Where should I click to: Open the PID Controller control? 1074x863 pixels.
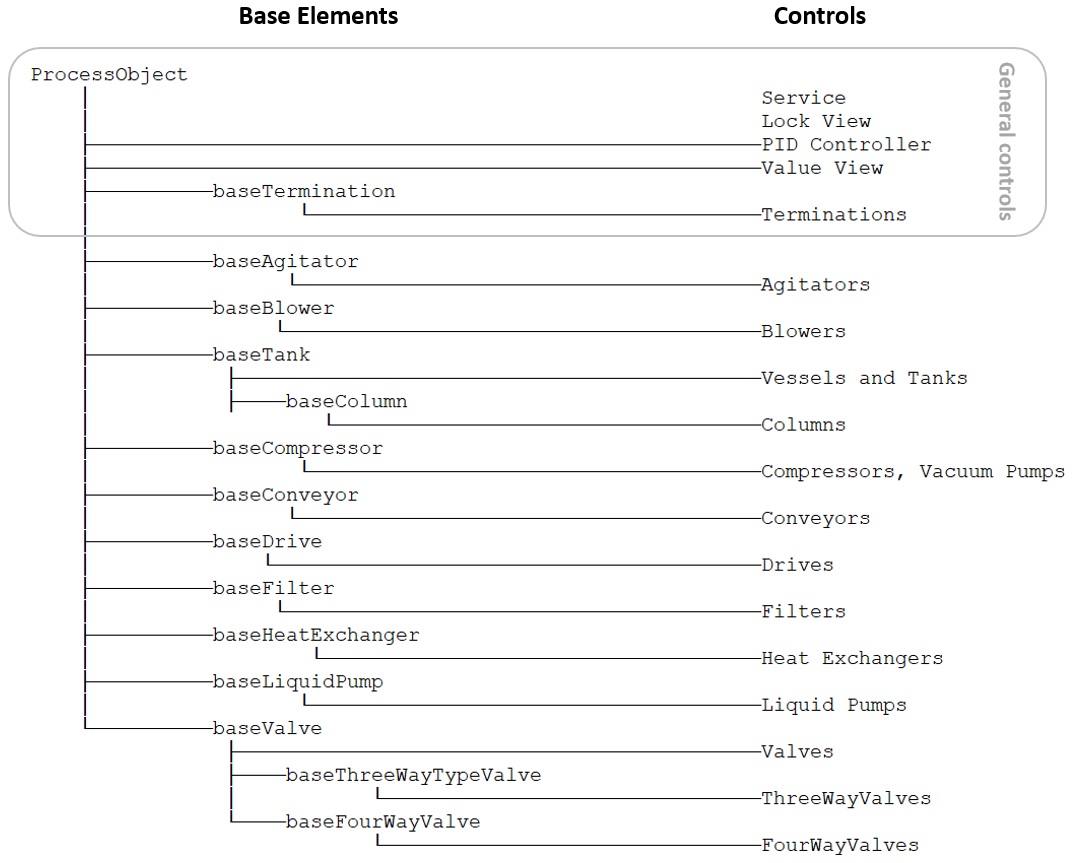[846, 145]
